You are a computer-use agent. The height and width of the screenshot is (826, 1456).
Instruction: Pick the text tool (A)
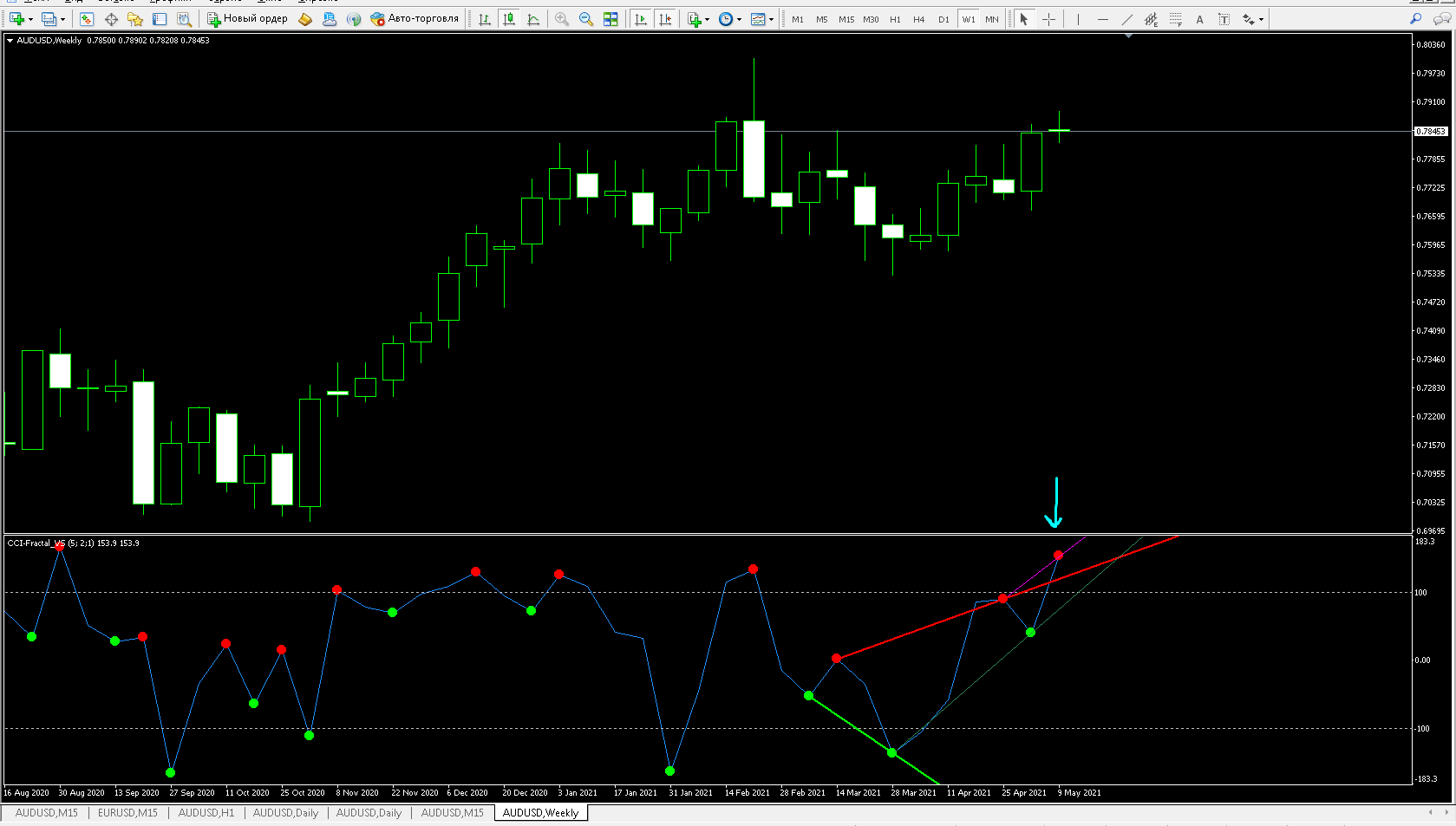tap(1199, 19)
